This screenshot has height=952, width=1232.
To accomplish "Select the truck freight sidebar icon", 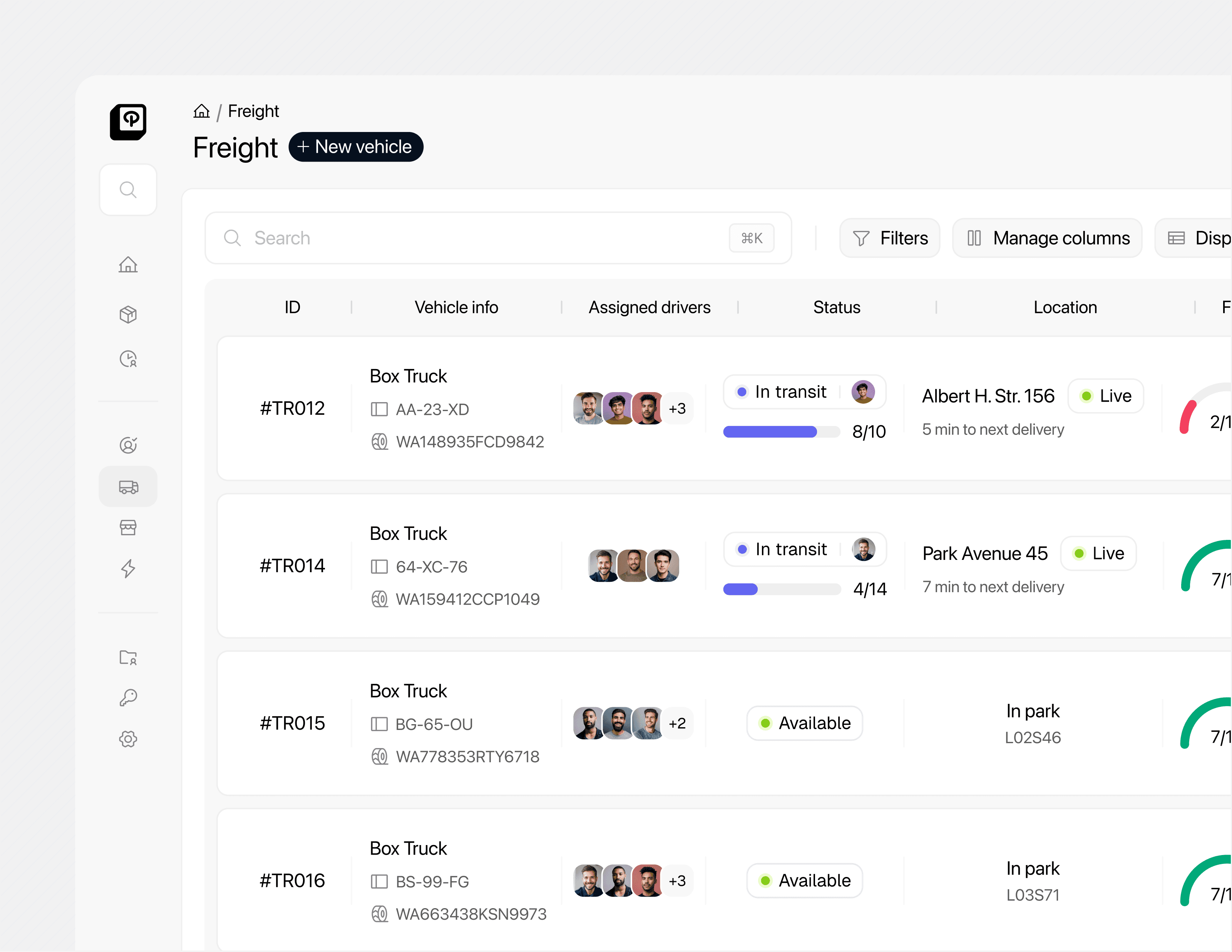I will click(x=128, y=486).
